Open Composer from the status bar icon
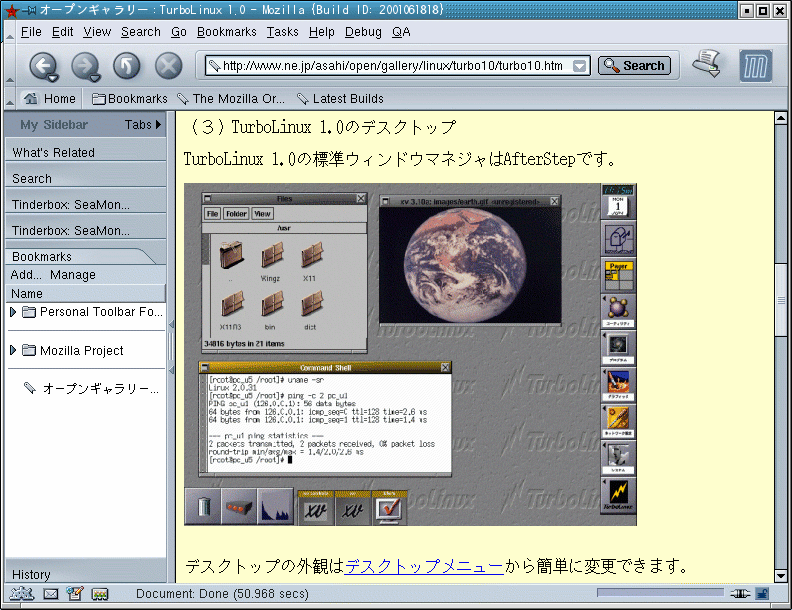The width and height of the screenshot is (792, 610). 75,594
